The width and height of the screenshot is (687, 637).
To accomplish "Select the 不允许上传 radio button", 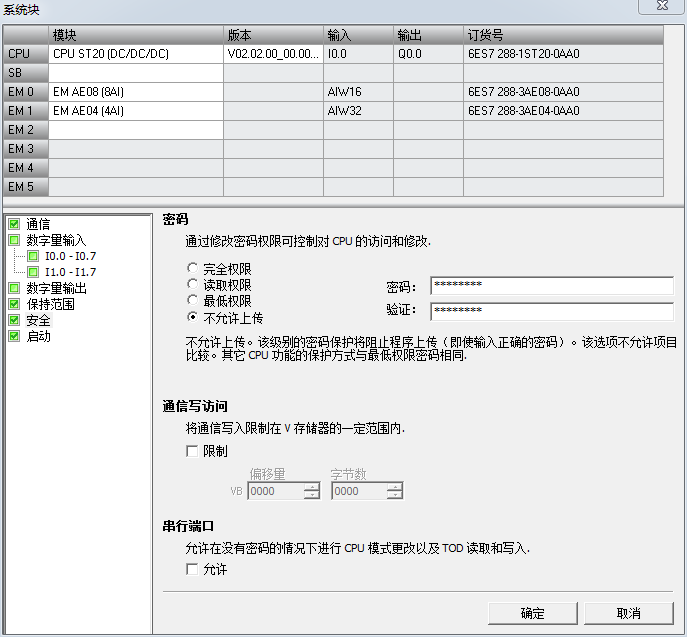I will point(193,317).
